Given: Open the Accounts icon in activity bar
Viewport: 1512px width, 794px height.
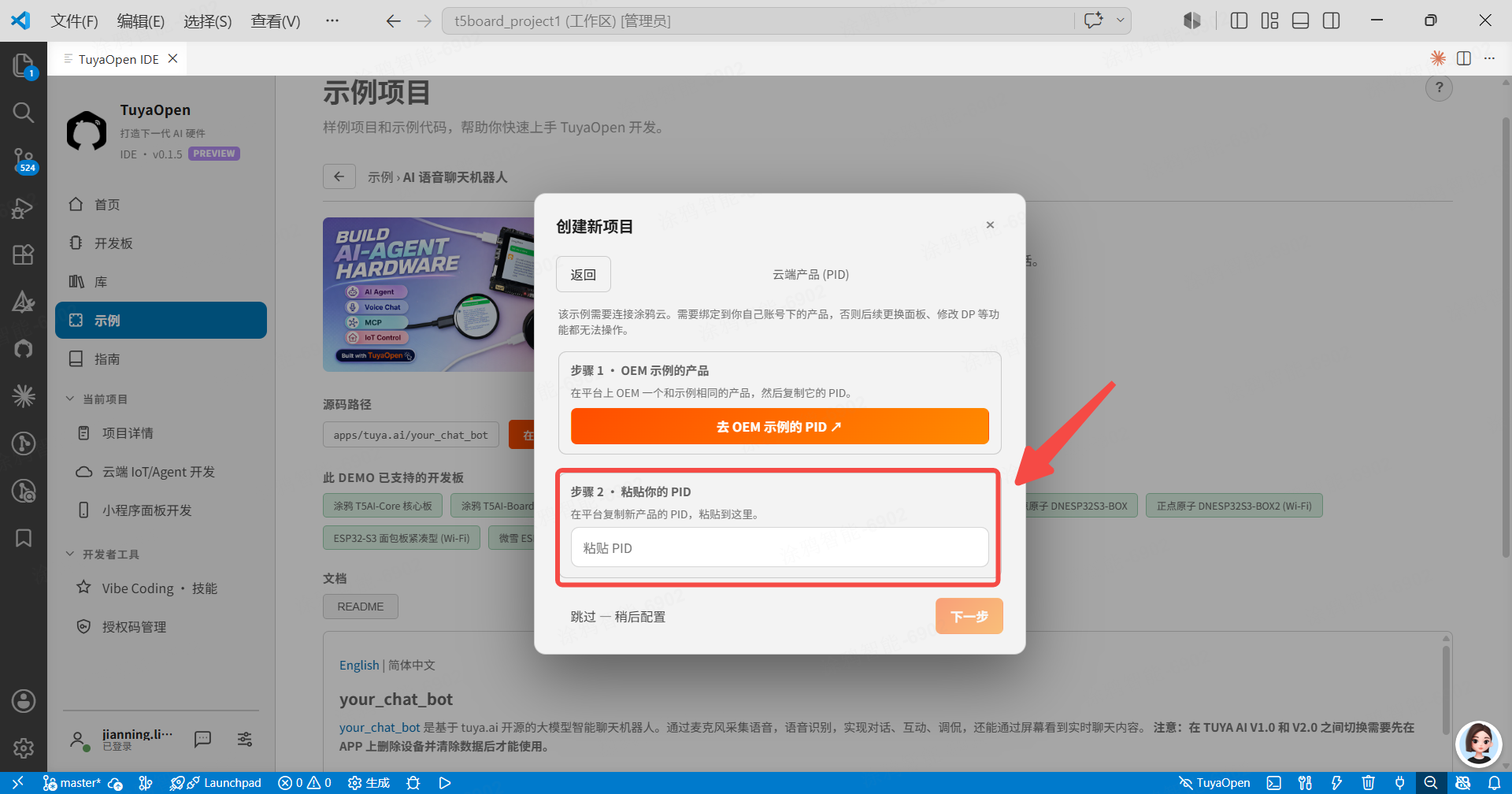Looking at the screenshot, I should coord(24,701).
